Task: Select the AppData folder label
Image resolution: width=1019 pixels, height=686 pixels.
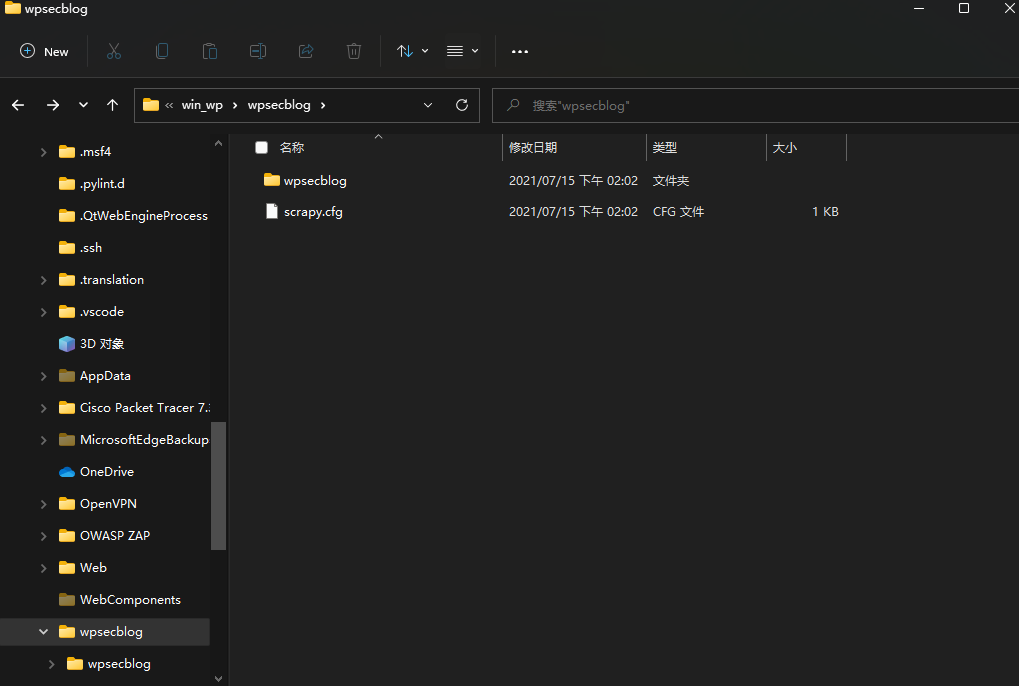Action: (105, 376)
